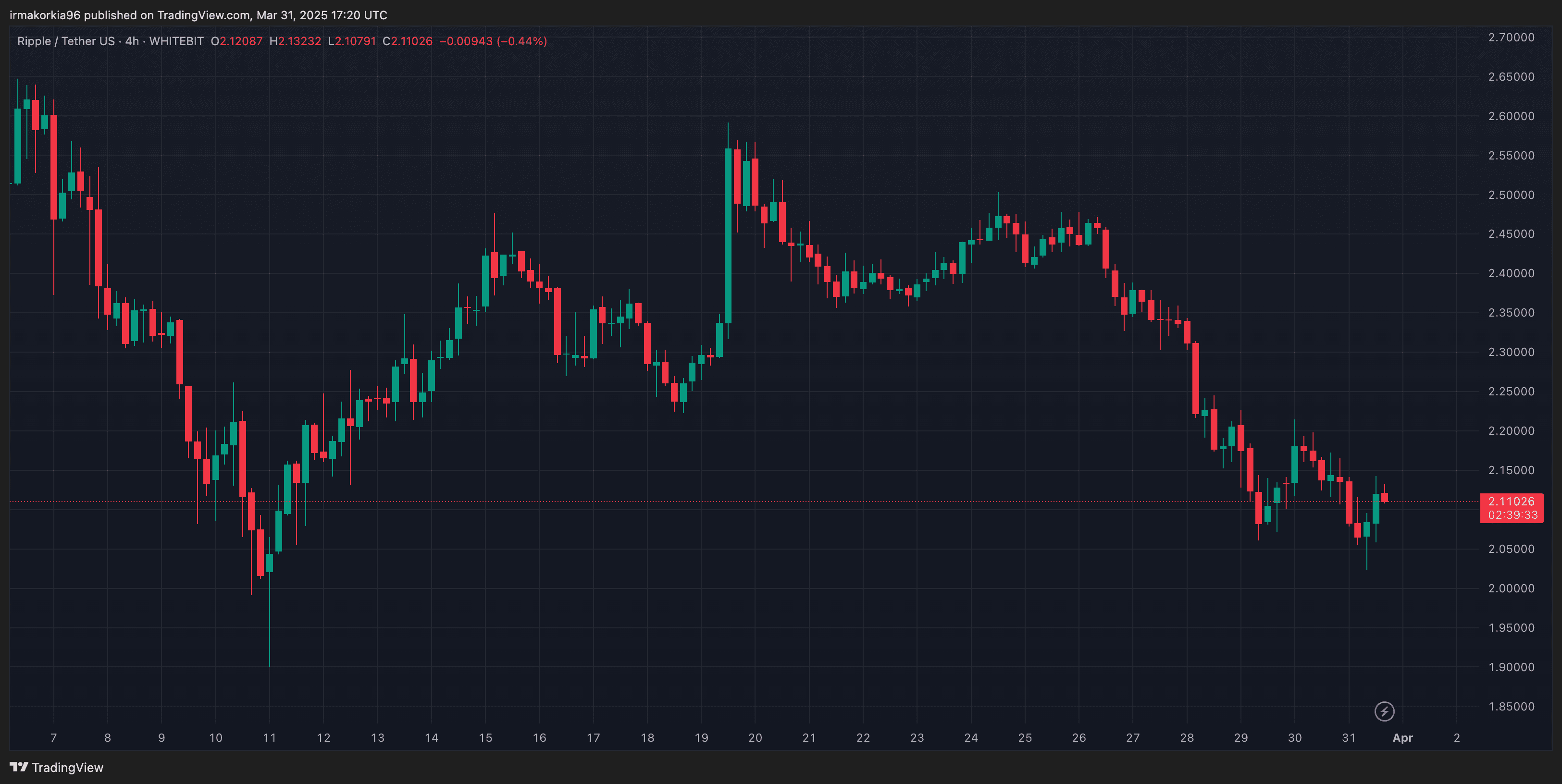Click the 2.30000 price axis label
The height and width of the screenshot is (784, 1562).
1511,352
